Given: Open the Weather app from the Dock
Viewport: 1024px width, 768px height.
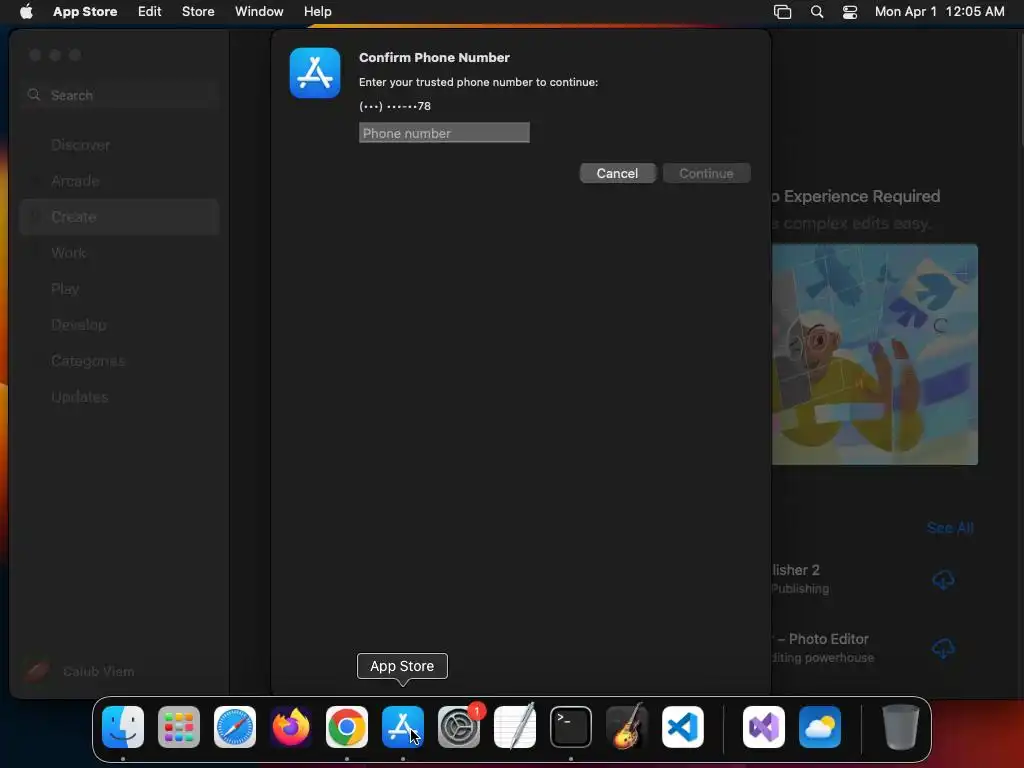Looking at the screenshot, I should [x=820, y=727].
